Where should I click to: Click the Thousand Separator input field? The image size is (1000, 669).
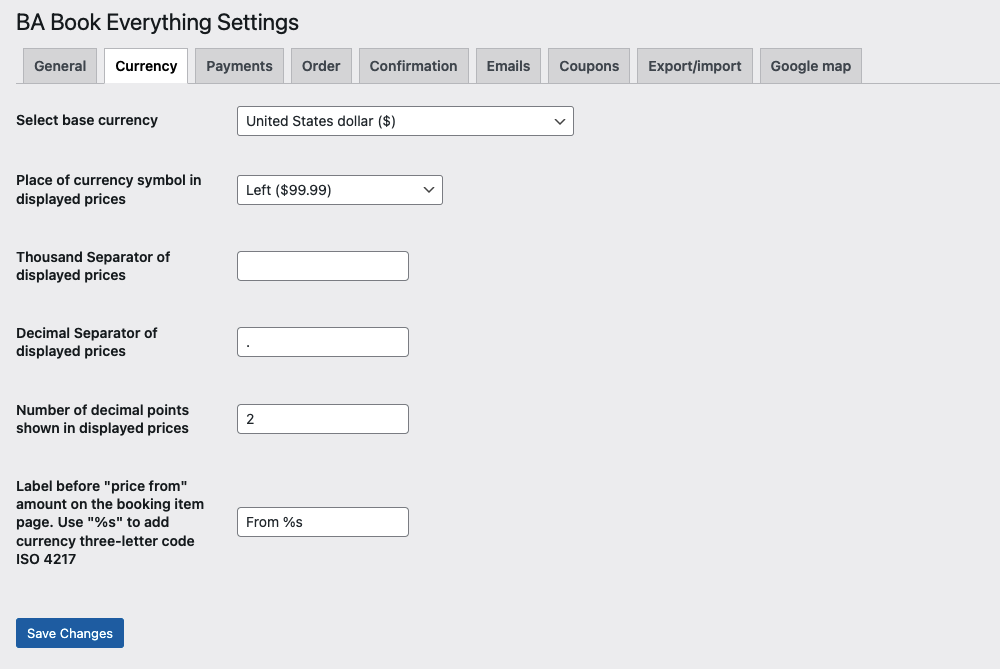(322, 266)
